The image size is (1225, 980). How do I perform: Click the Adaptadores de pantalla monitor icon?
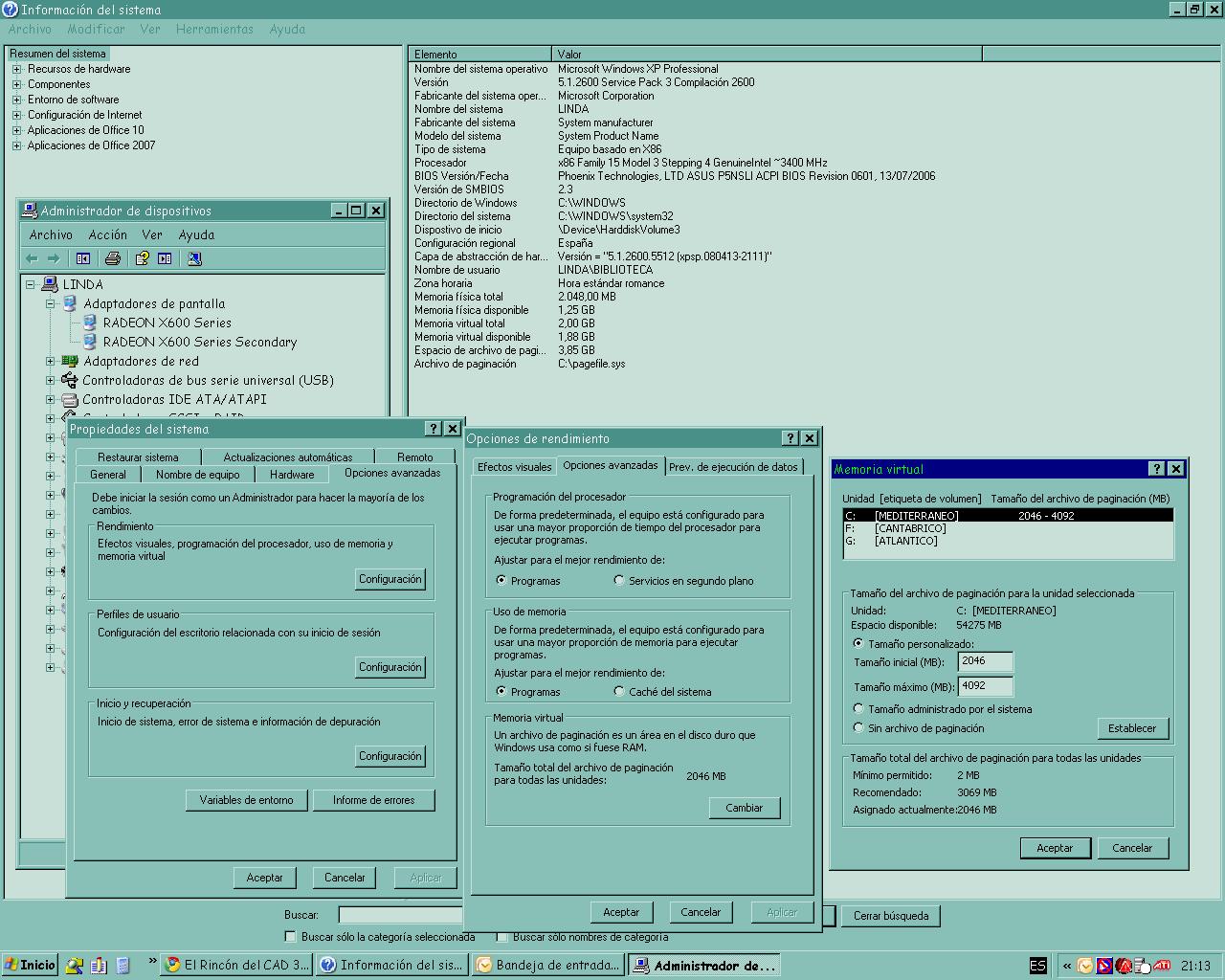point(70,303)
